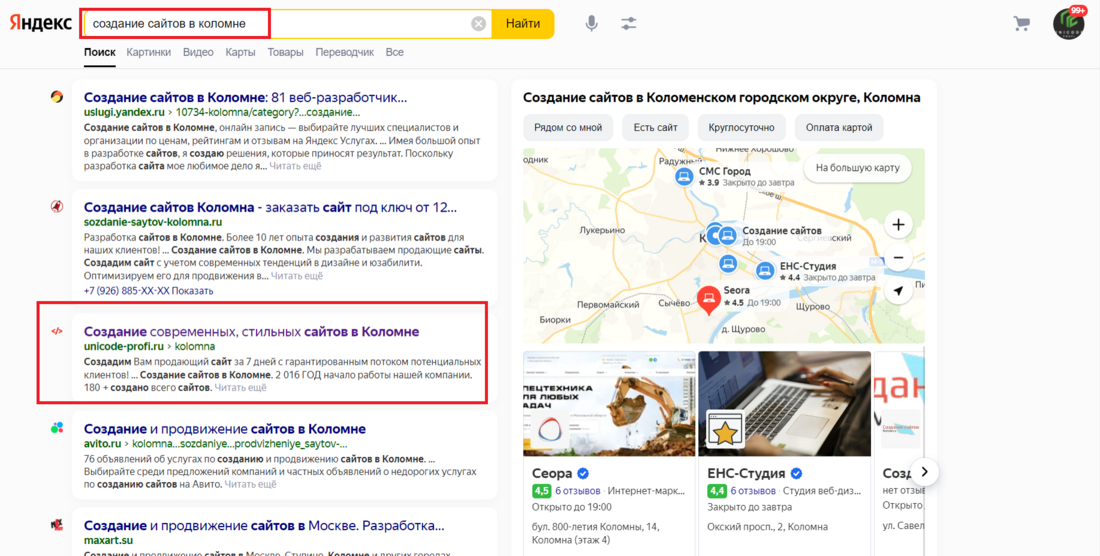Switch to the Карты tab

240,53
